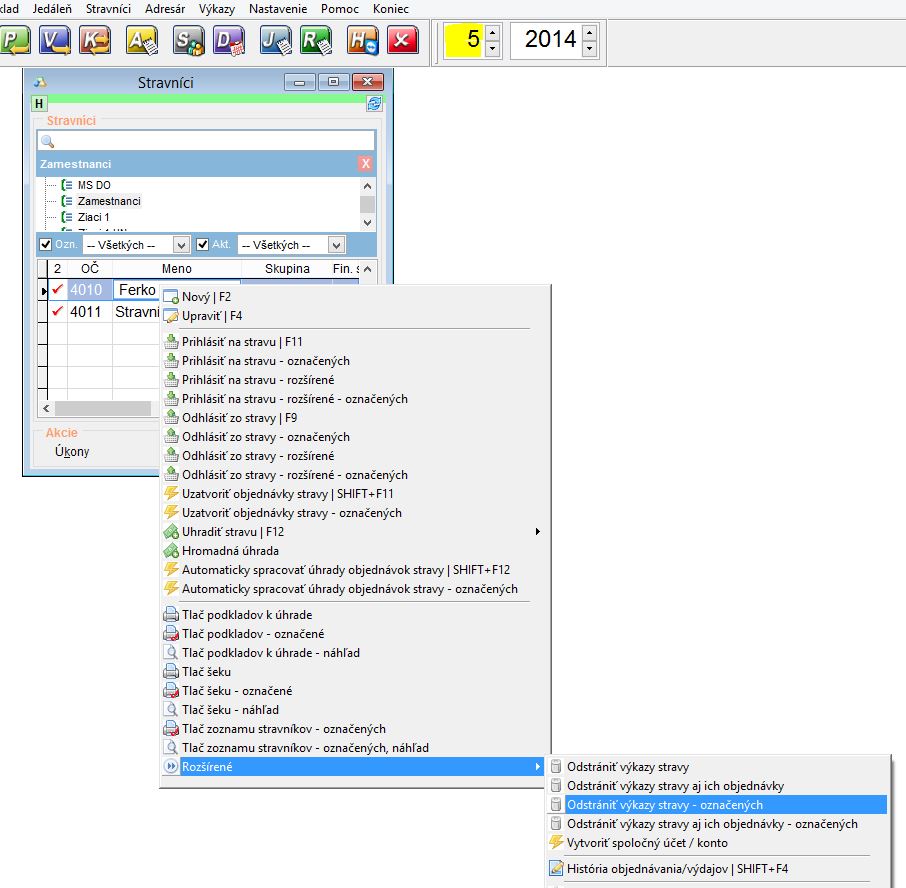Screen dimensions: 906x888
Task: Click the Úkony link under Akcie
Action: click(72, 452)
